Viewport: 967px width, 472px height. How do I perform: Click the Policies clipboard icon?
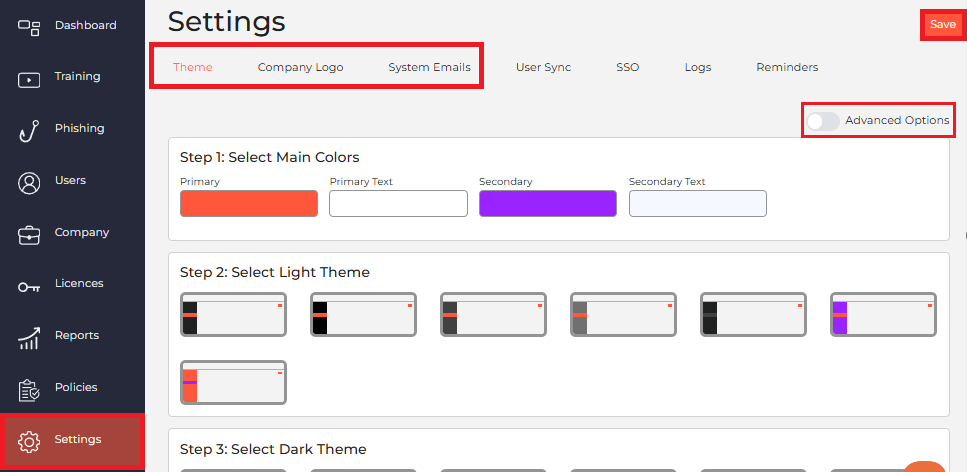point(28,390)
